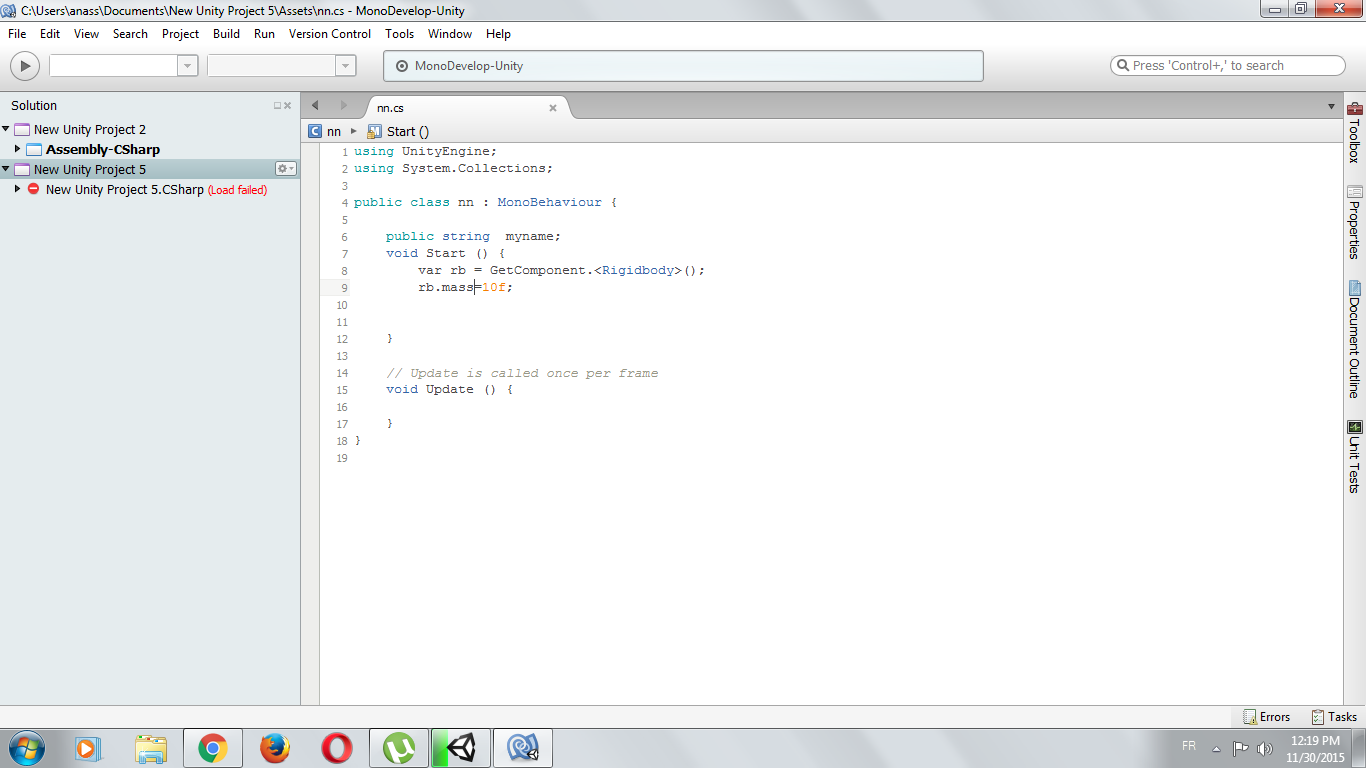Open the Project menu
The height and width of the screenshot is (768, 1366).
point(181,34)
